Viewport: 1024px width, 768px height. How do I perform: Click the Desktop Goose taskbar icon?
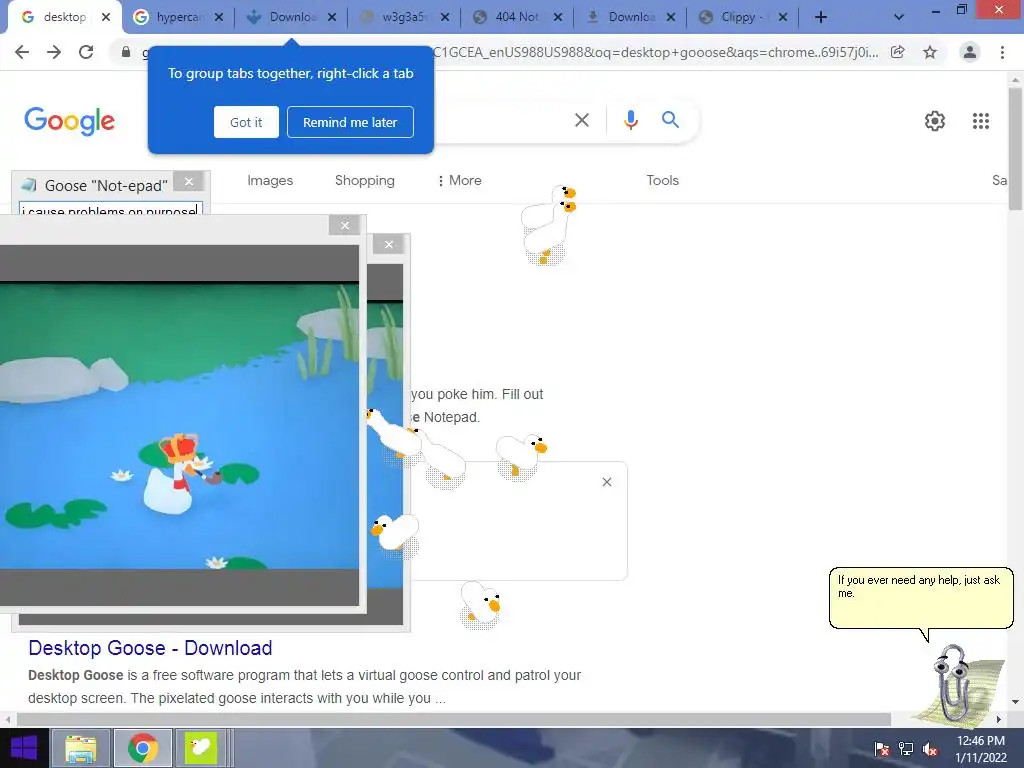pos(200,748)
